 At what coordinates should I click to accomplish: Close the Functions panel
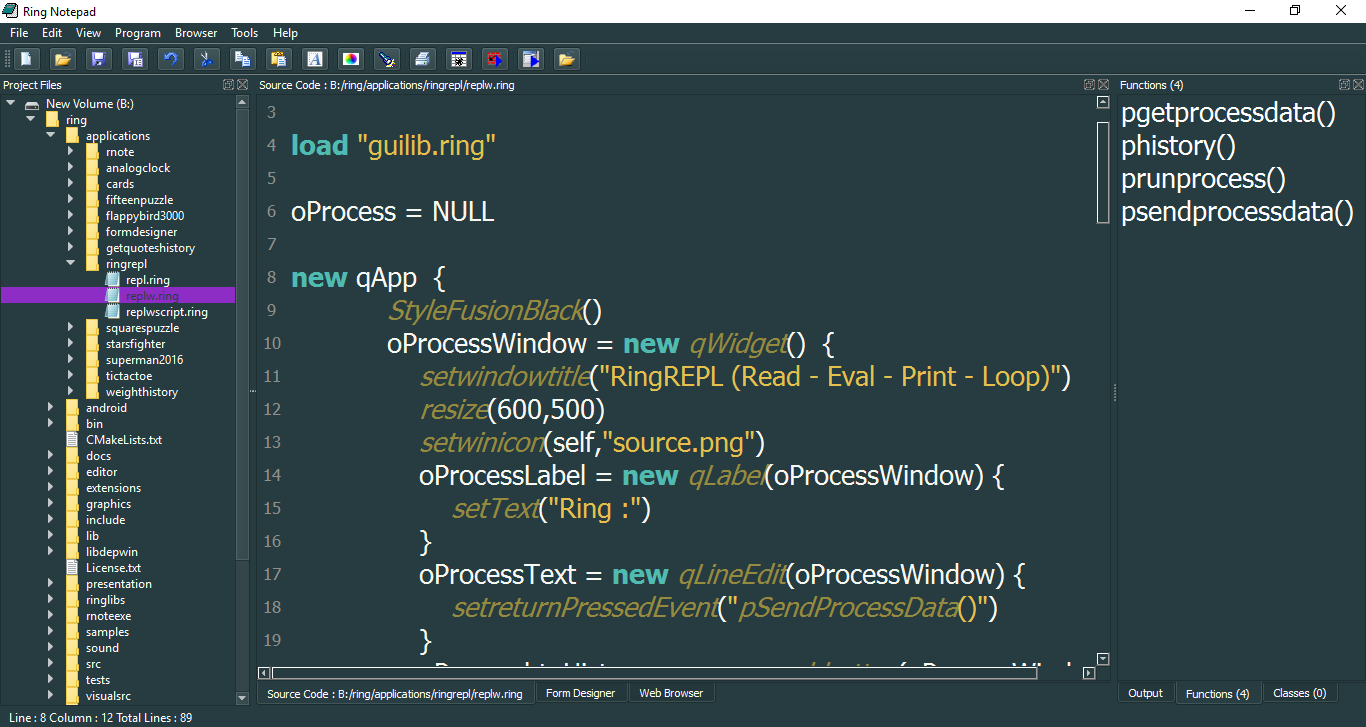coord(1358,85)
